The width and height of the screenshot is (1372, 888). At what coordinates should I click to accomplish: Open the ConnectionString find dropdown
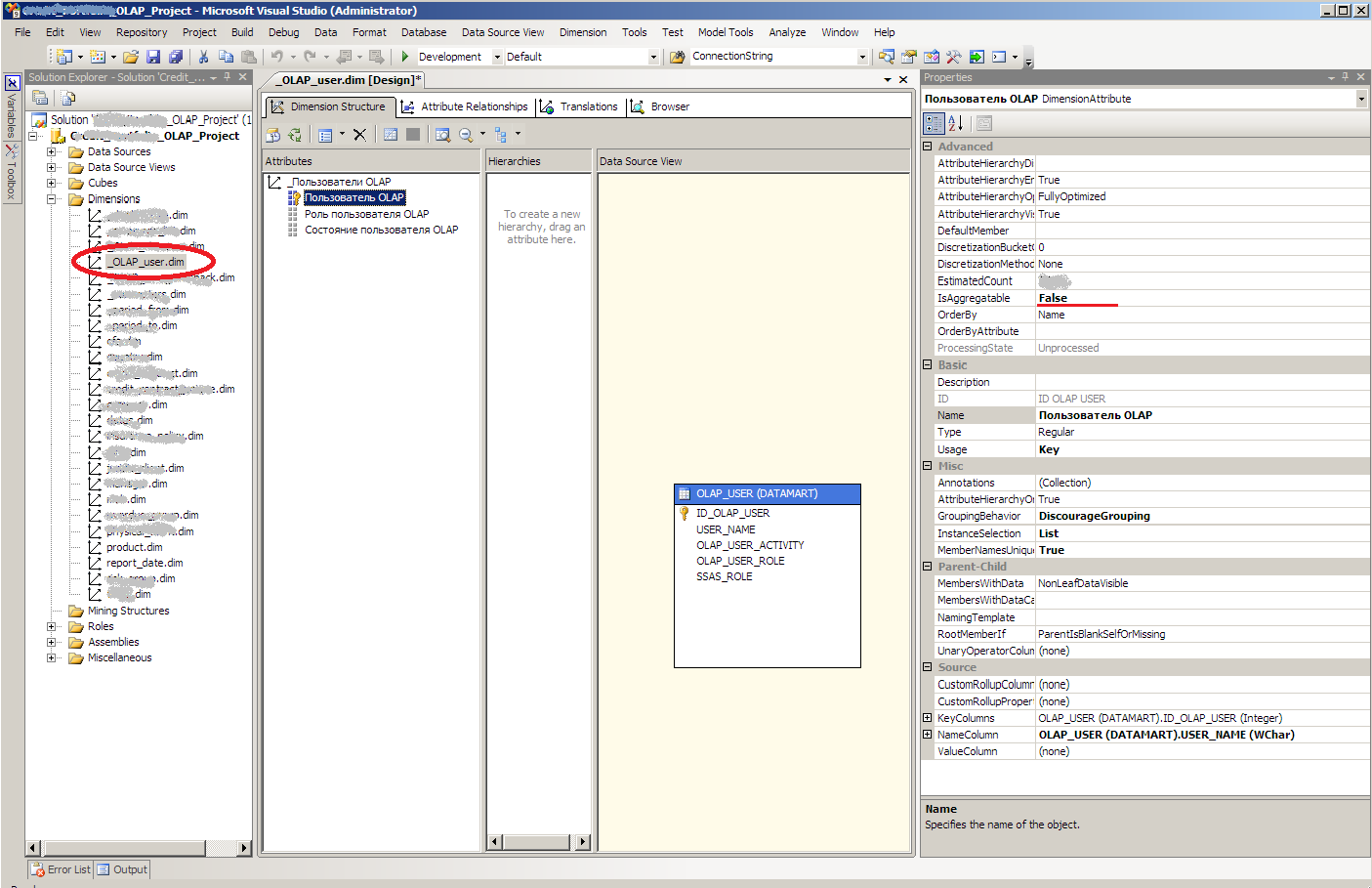(x=862, y=57)
